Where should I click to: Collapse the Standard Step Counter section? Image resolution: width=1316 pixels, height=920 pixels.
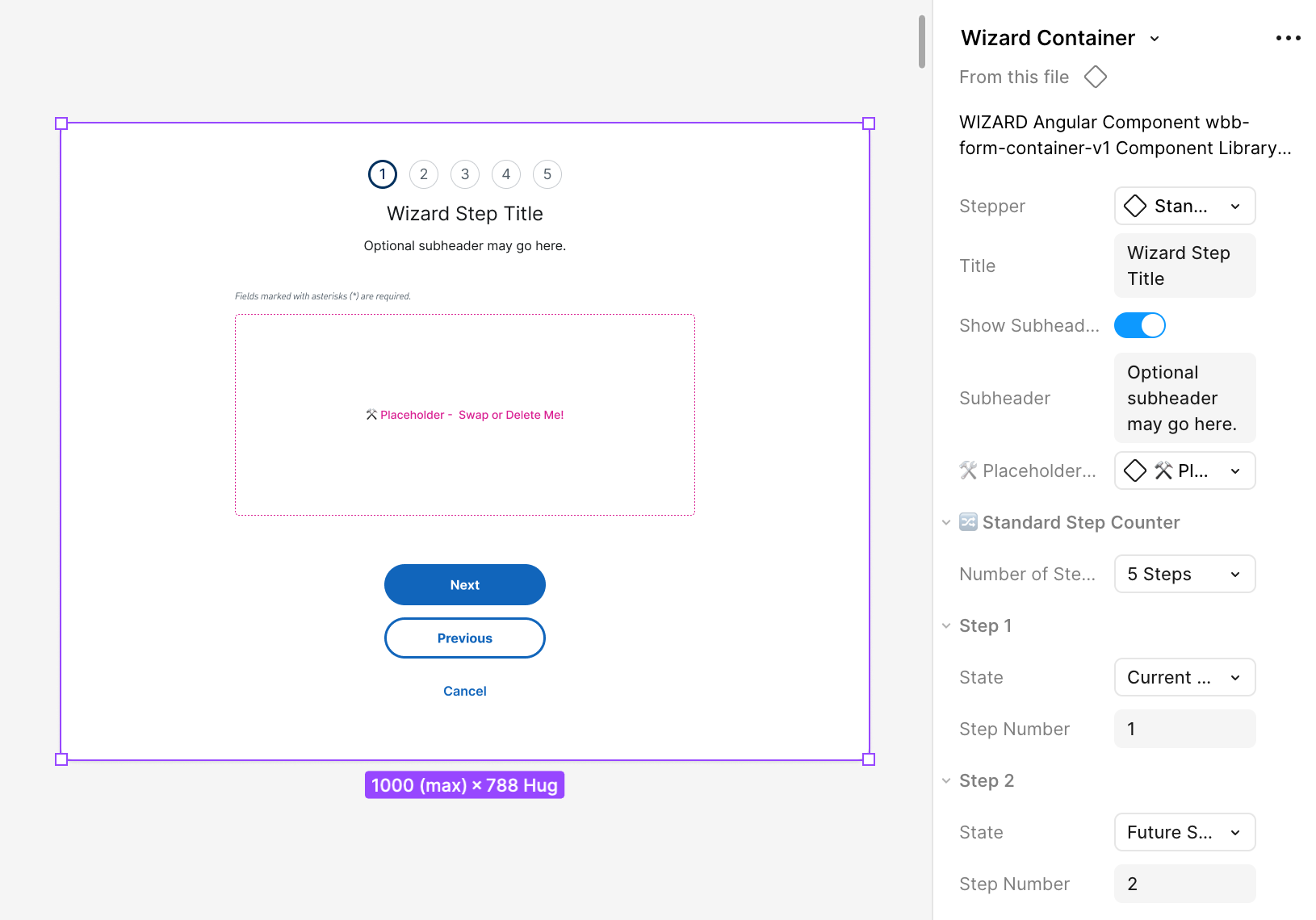(946, 522)
